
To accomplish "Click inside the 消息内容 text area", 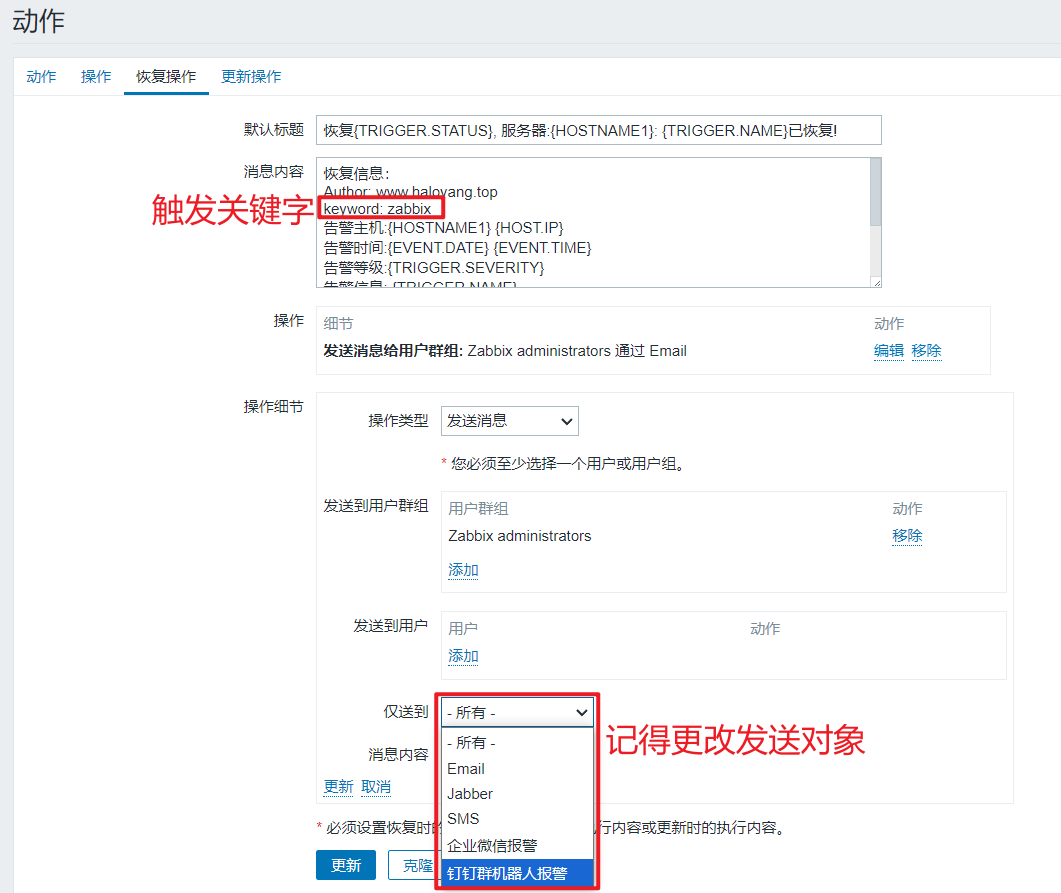I will click(593, 223).
